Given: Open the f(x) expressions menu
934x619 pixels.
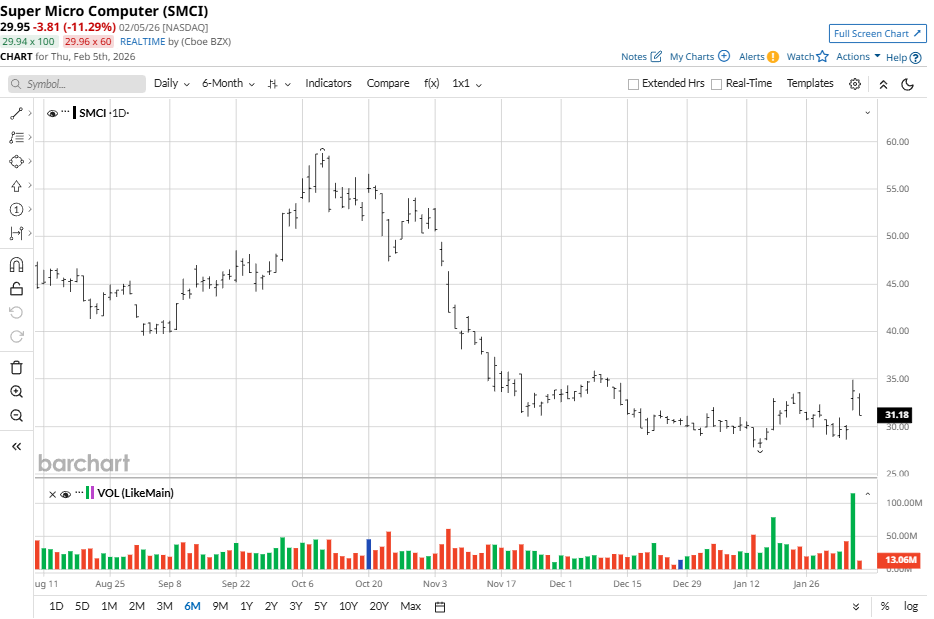Looking at the screenshot, I should tap(432, 83).
